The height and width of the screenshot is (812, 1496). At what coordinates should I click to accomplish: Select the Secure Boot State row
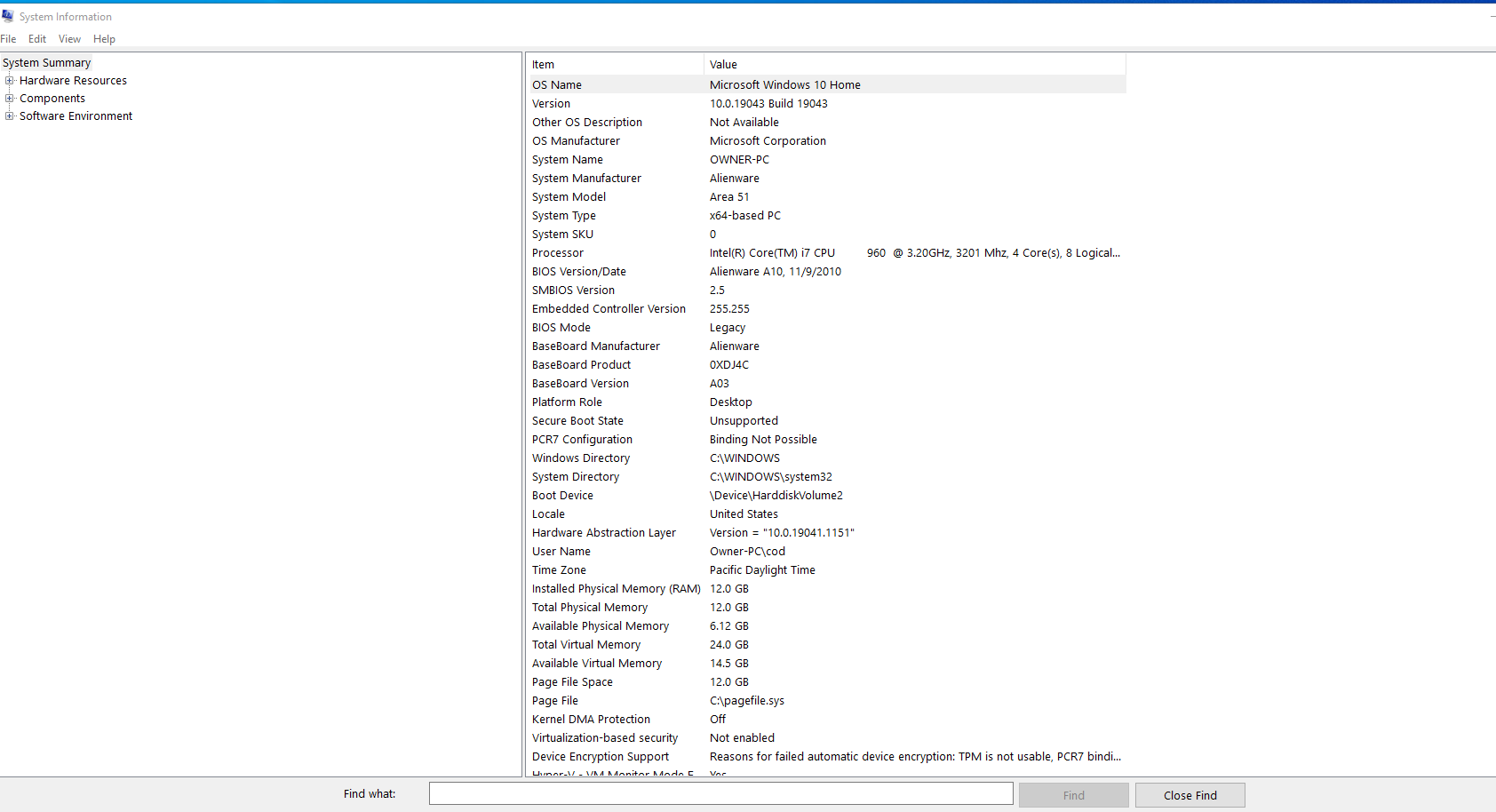tap(827, 421)
